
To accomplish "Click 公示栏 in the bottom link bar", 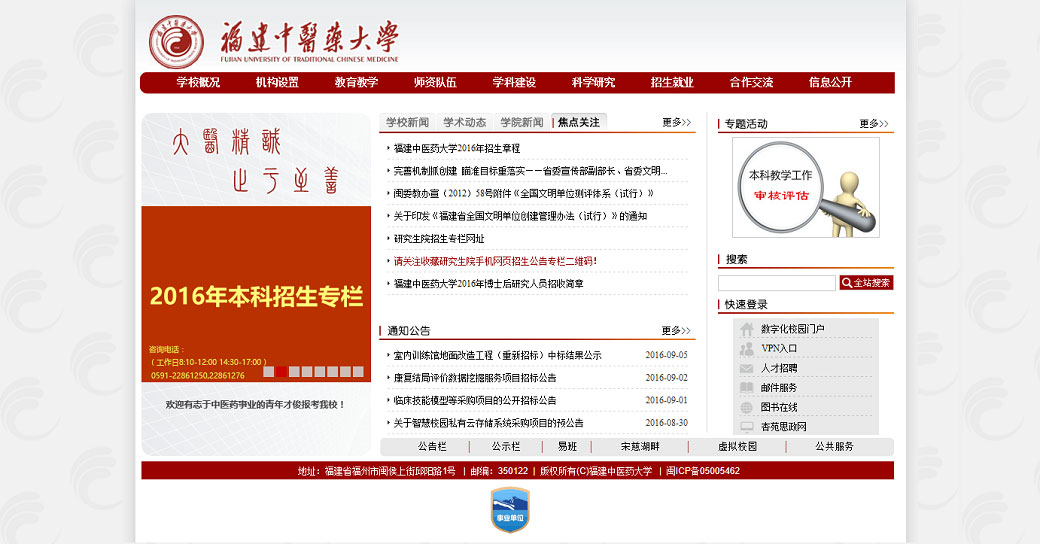I will pyautogui.click(x=506, y=446).
